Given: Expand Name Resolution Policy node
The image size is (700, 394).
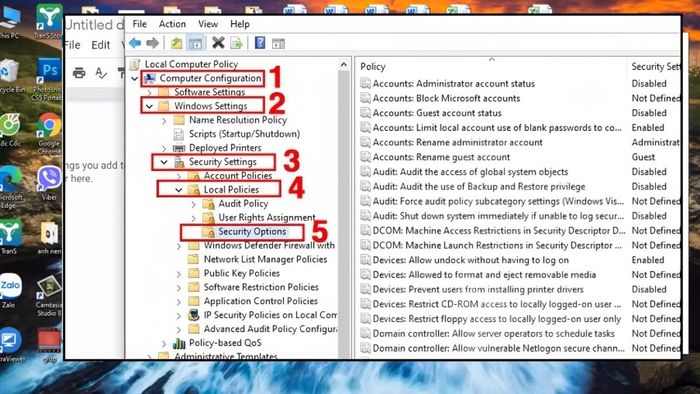Looking at the screenshot, I should click(x=164, y=120).
